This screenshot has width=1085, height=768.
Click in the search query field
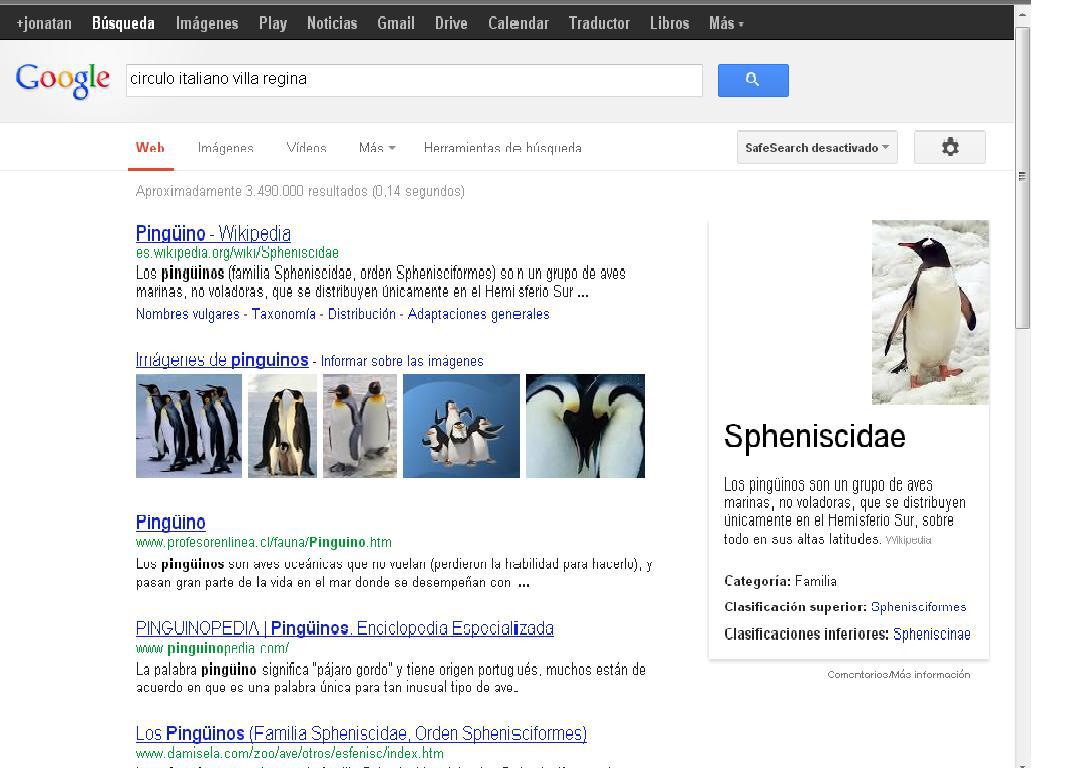coord(414,80)
